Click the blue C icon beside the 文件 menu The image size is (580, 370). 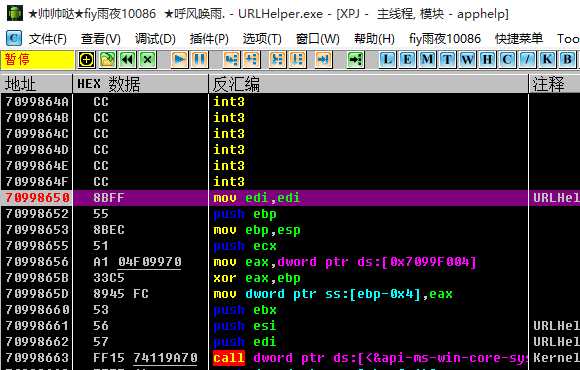tap(14, 38)
